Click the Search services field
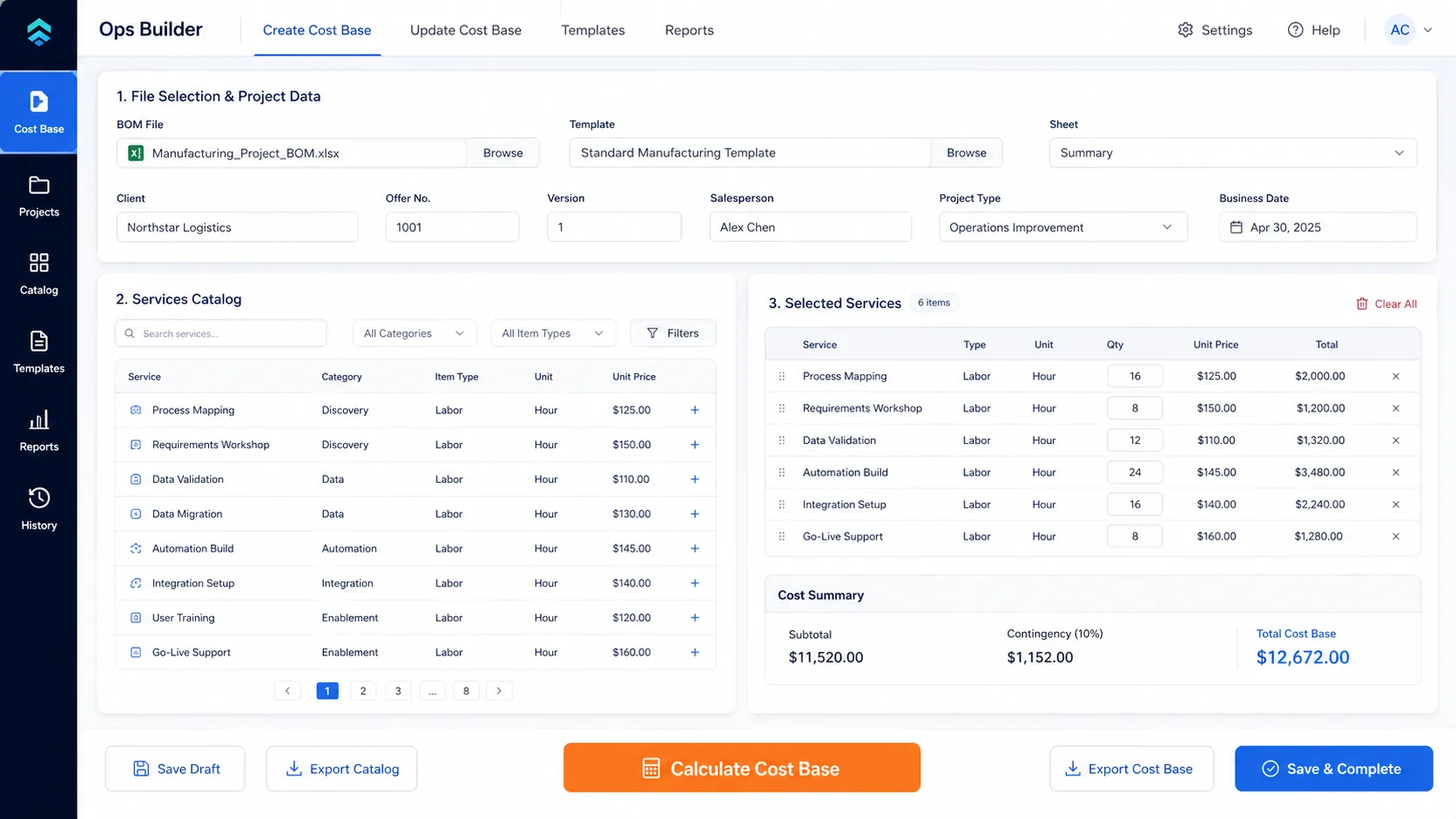Viewport: 1456px width, 819px height. [221, 333]
